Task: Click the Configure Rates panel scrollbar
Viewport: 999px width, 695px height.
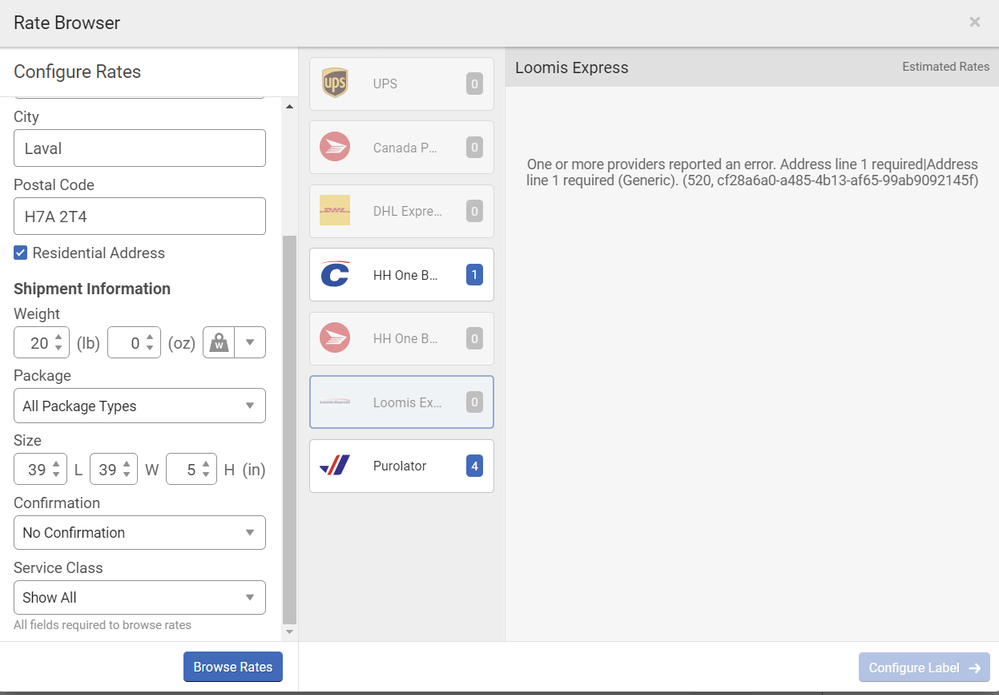Action: 290,430
